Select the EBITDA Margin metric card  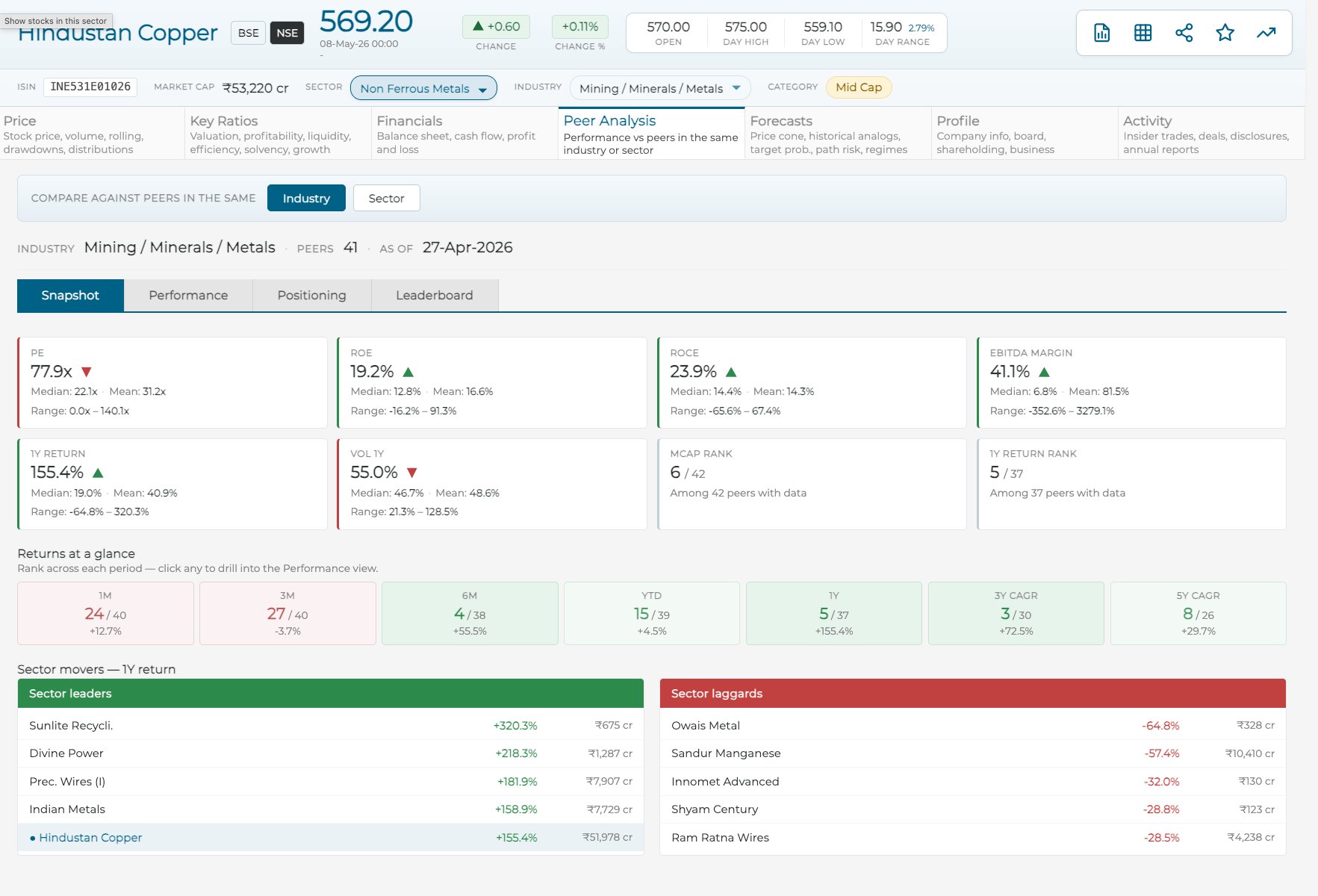pos(1131,382)
